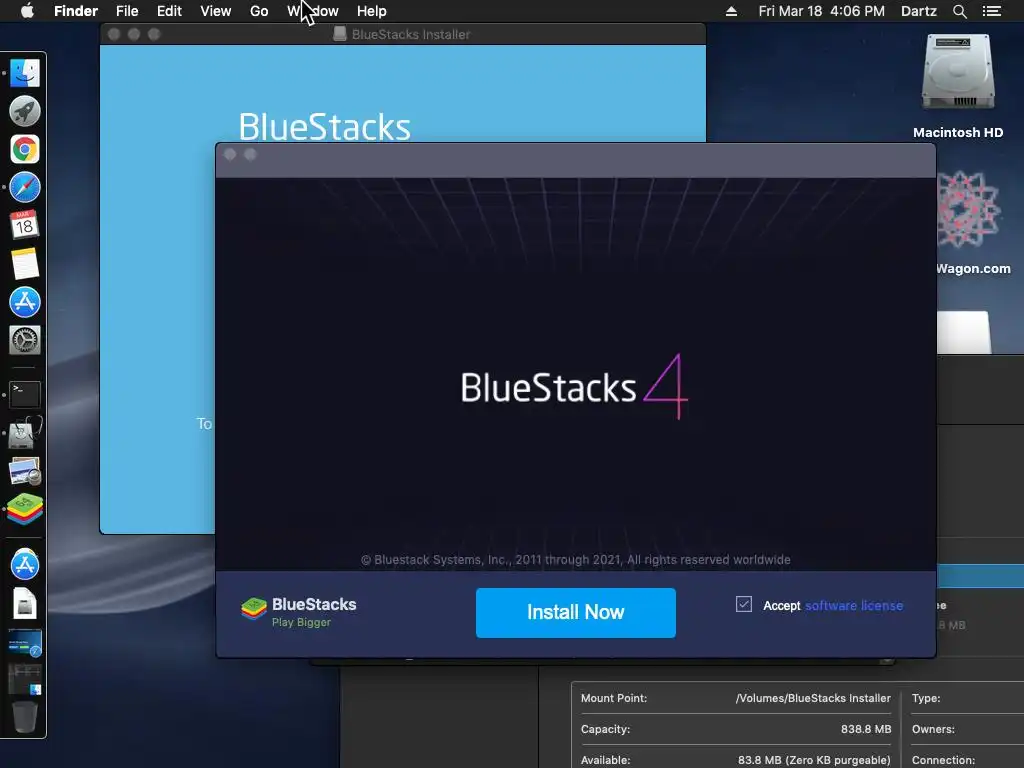Open App Store icon below Notes
The width and height of the screenshot is (1024, 768).
coord(25,302)
